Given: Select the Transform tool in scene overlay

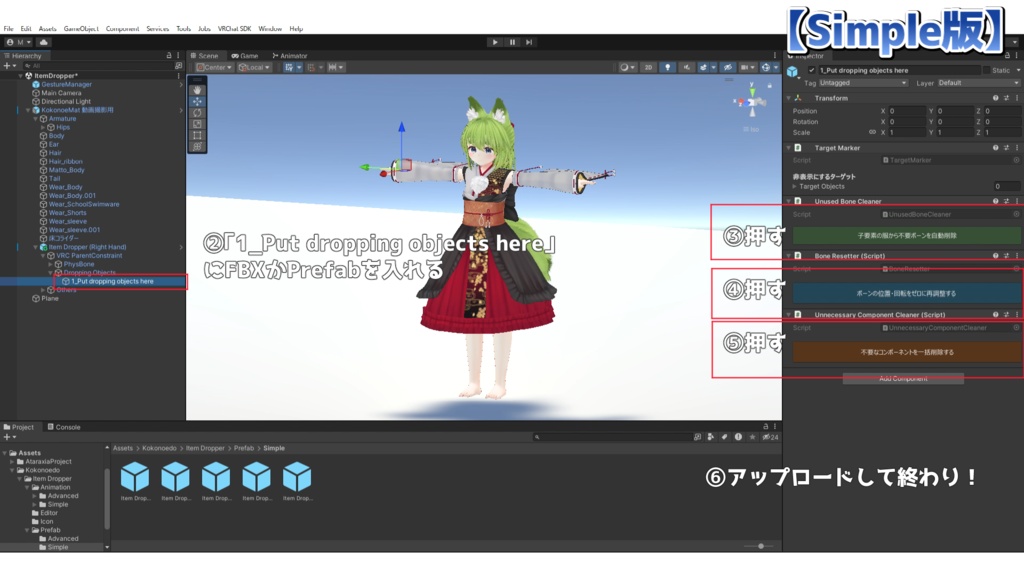Looking at the screenshot, I should (197, 146).
